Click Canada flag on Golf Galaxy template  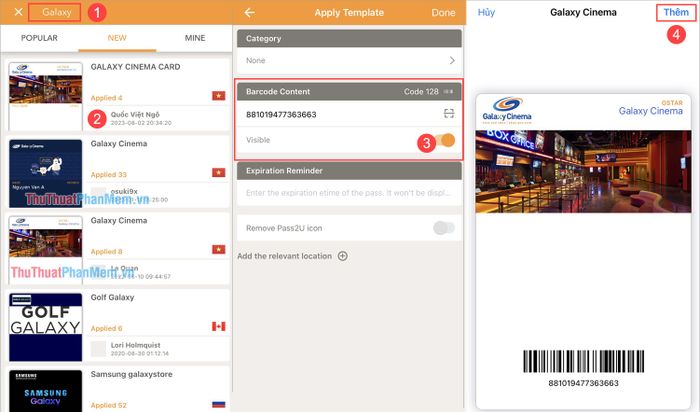pos(219,326)
